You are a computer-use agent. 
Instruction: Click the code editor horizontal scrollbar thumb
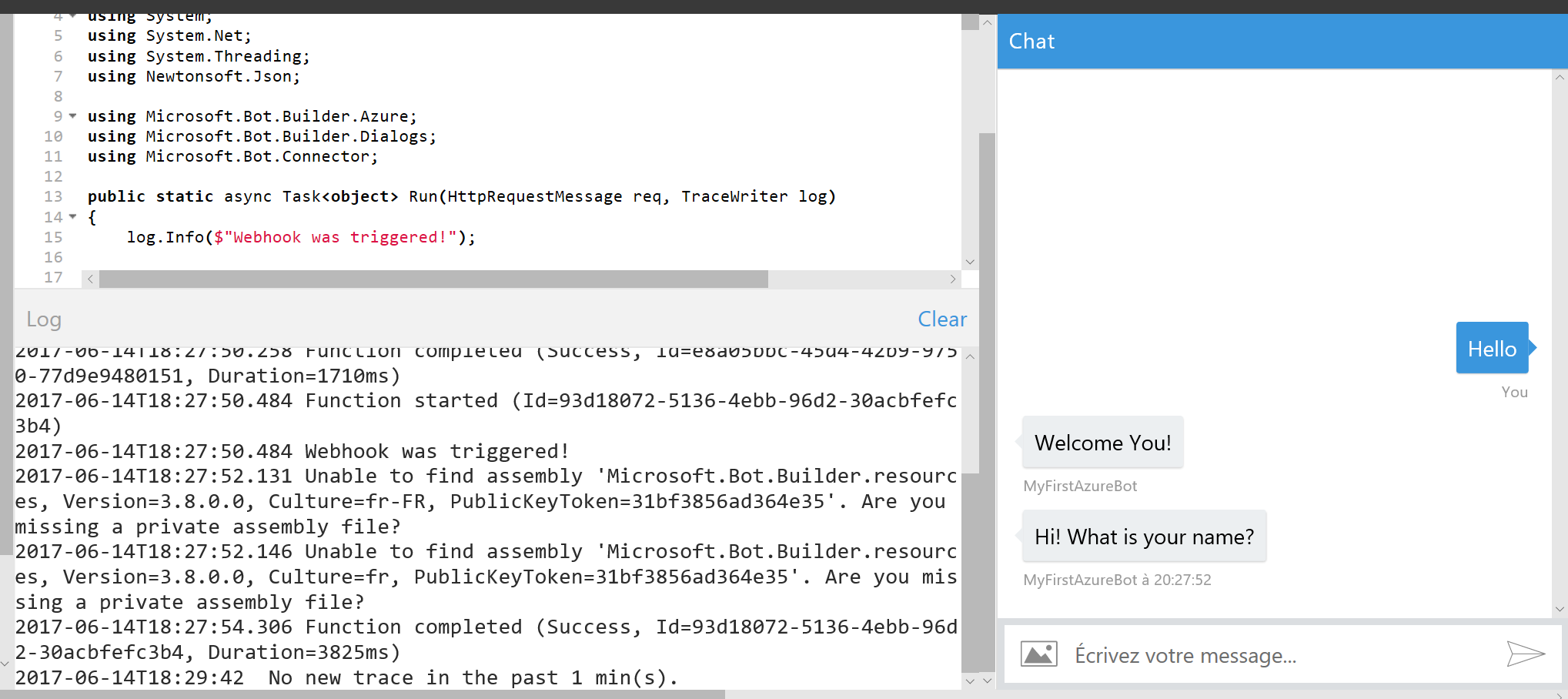[x=433, y=279]
